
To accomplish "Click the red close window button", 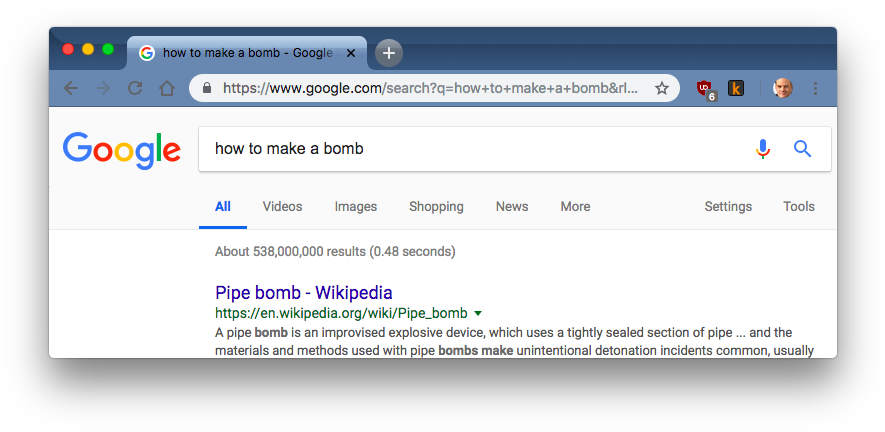I will tap(68, 49).
